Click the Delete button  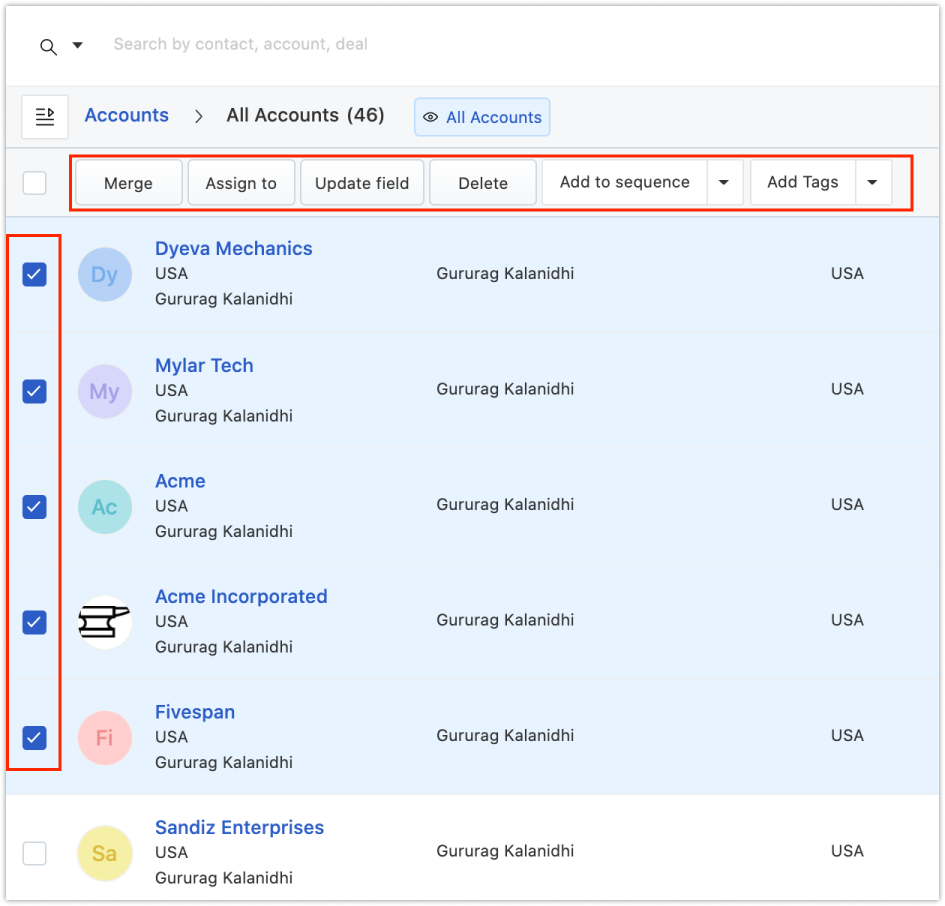click(483, 183)
